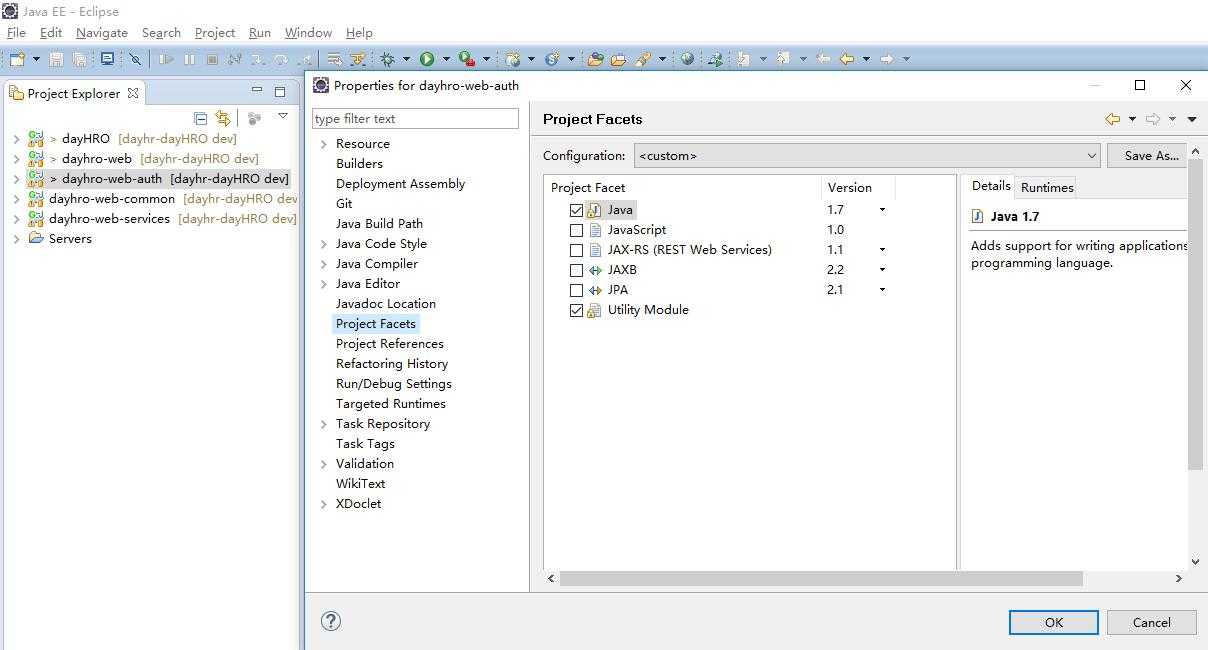
Task: Click the Servers folder icon
Action: (x=36, y=238)
